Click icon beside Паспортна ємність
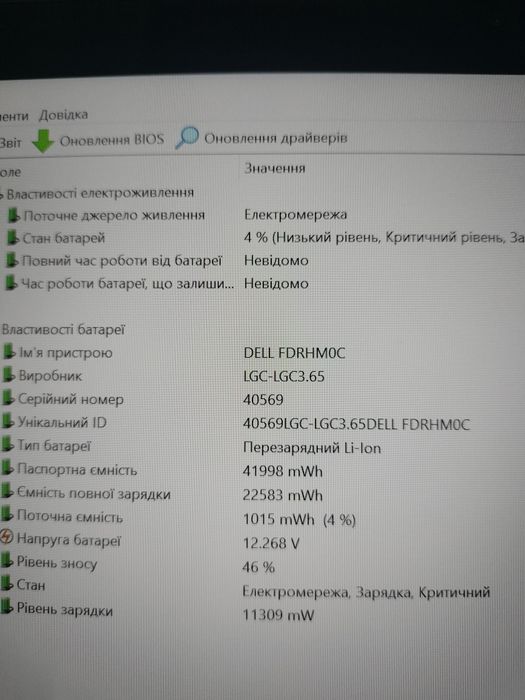 8,469
